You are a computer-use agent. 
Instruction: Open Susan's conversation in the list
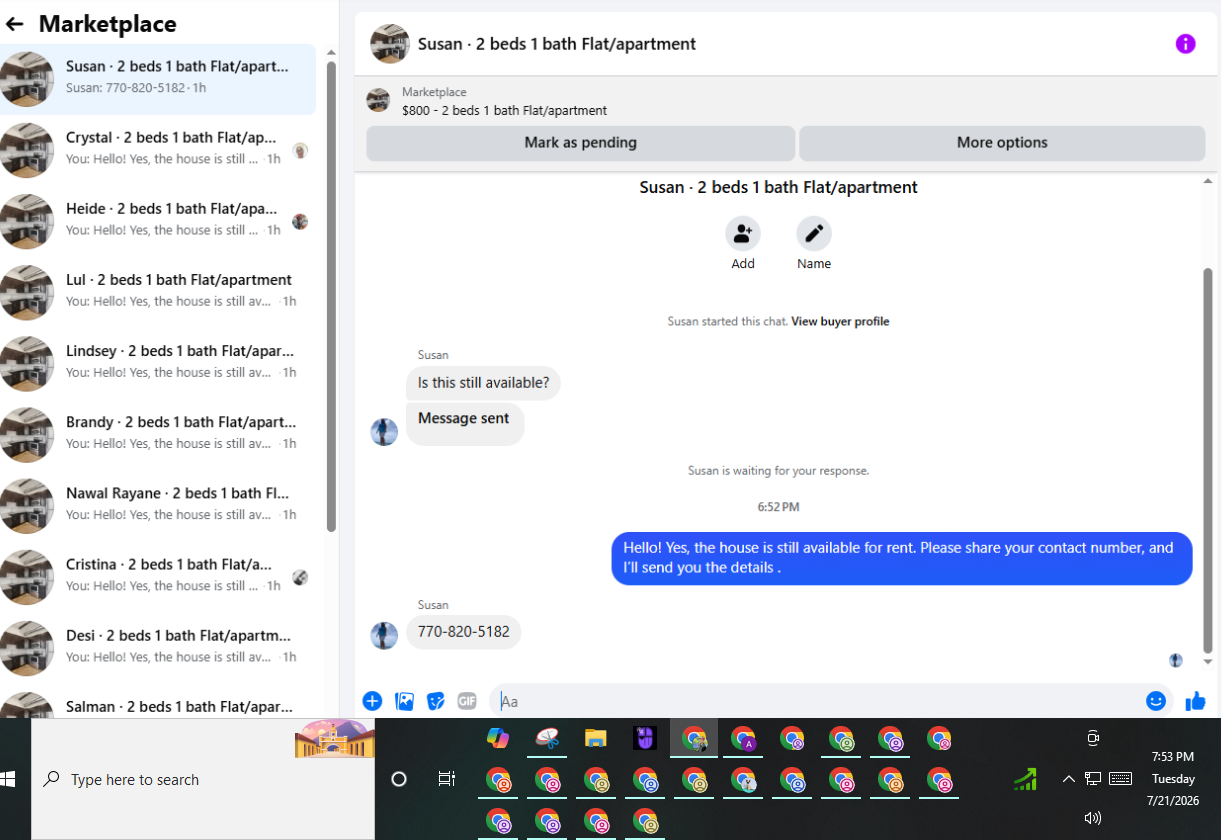[158, 79]
